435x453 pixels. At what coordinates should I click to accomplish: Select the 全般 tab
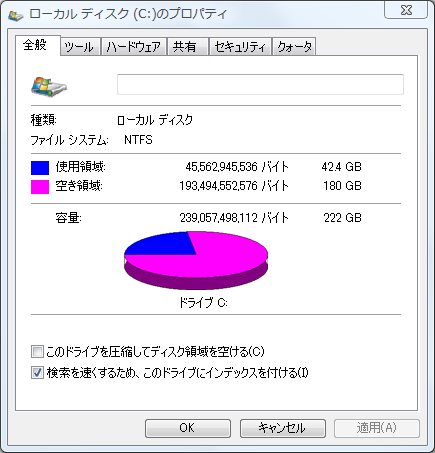35,45
